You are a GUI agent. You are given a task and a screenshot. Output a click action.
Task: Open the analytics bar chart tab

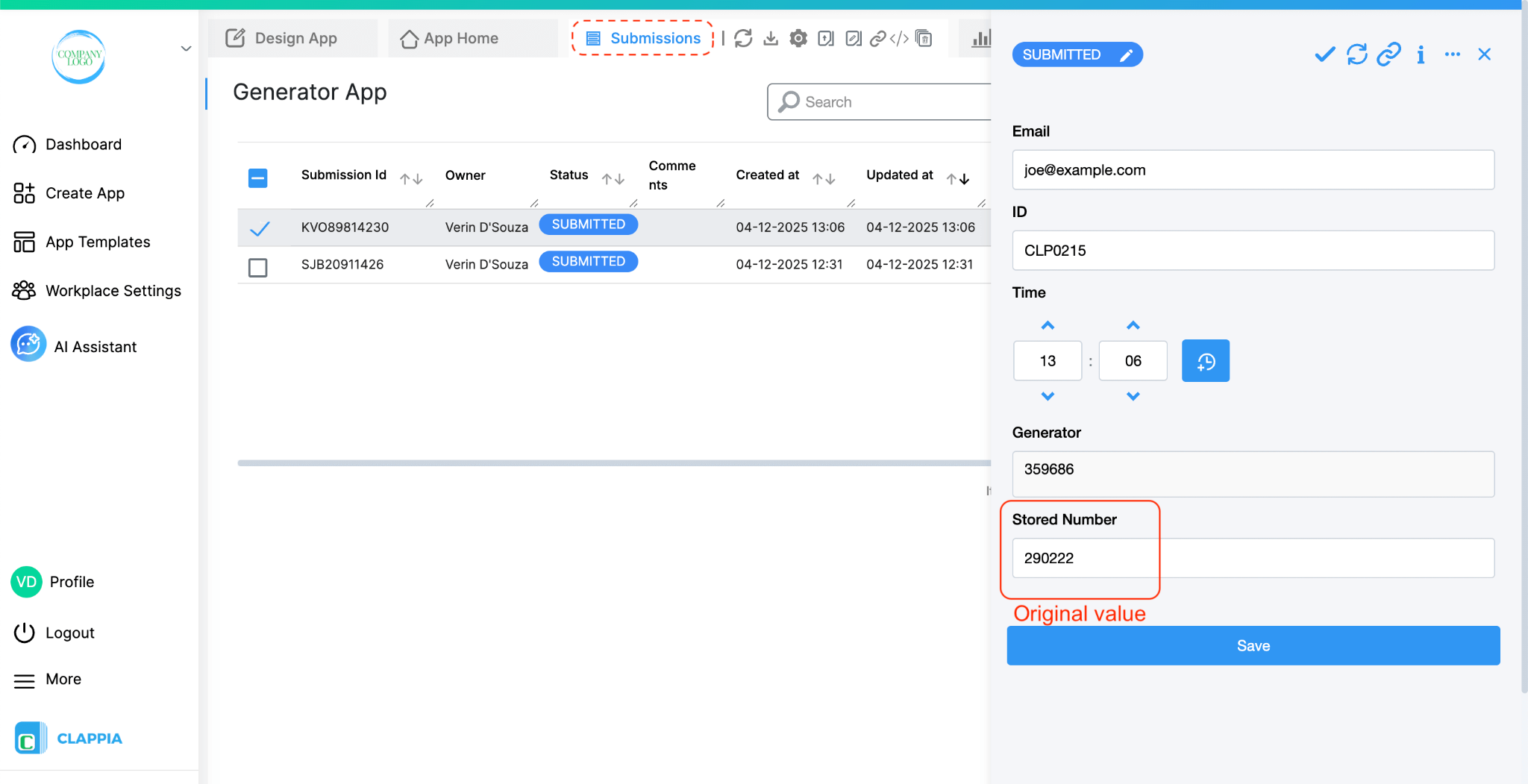click(x=981, y=38)
